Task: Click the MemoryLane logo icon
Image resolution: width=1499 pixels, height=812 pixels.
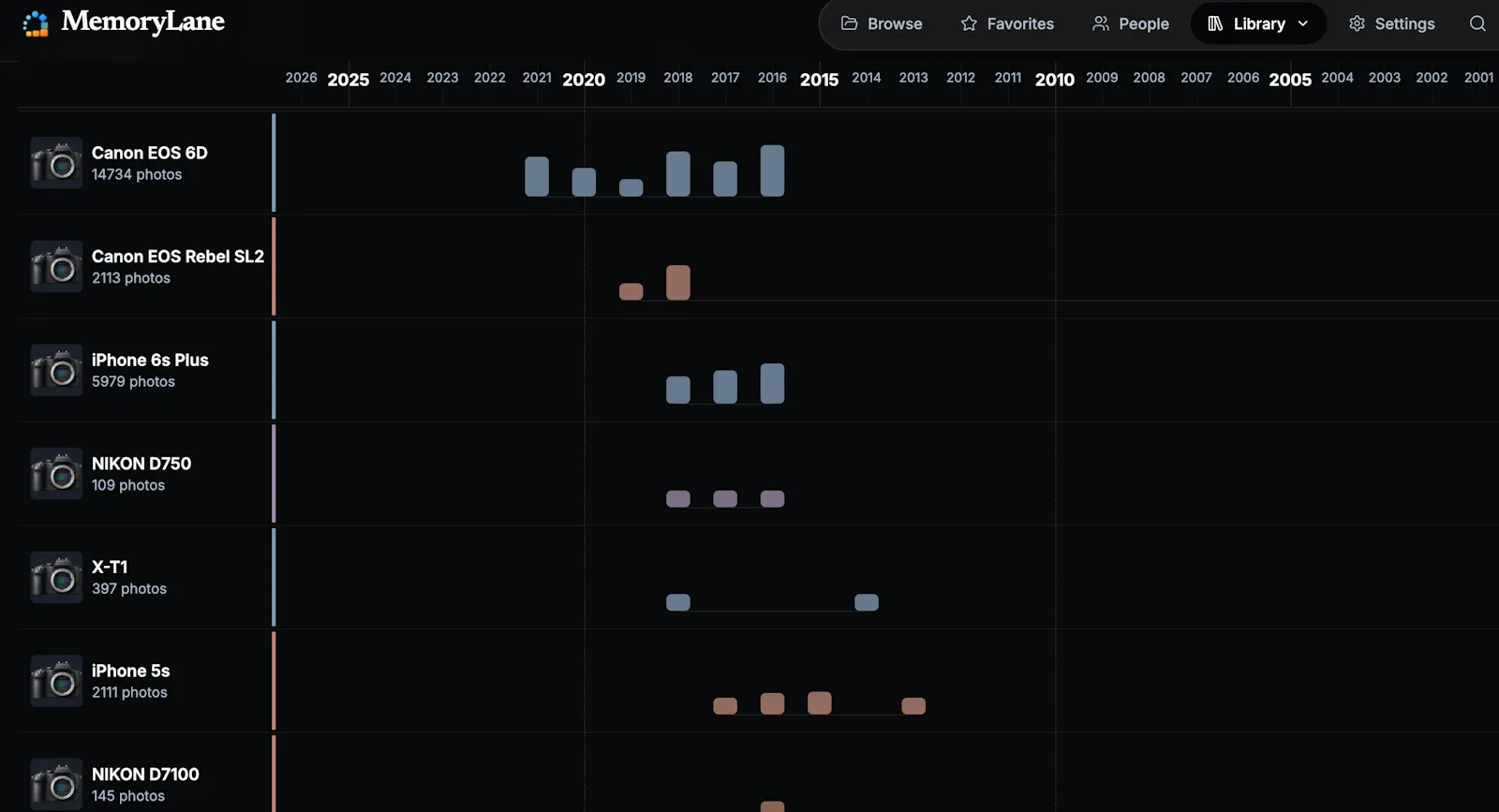Action: coord(36,23)
